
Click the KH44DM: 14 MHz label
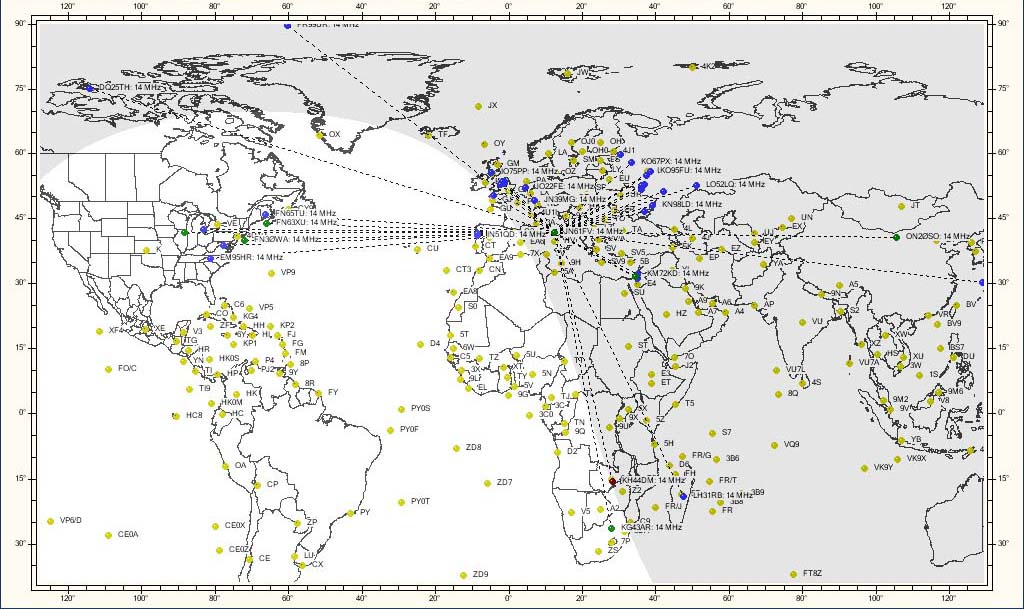click(x=652, y=480)
